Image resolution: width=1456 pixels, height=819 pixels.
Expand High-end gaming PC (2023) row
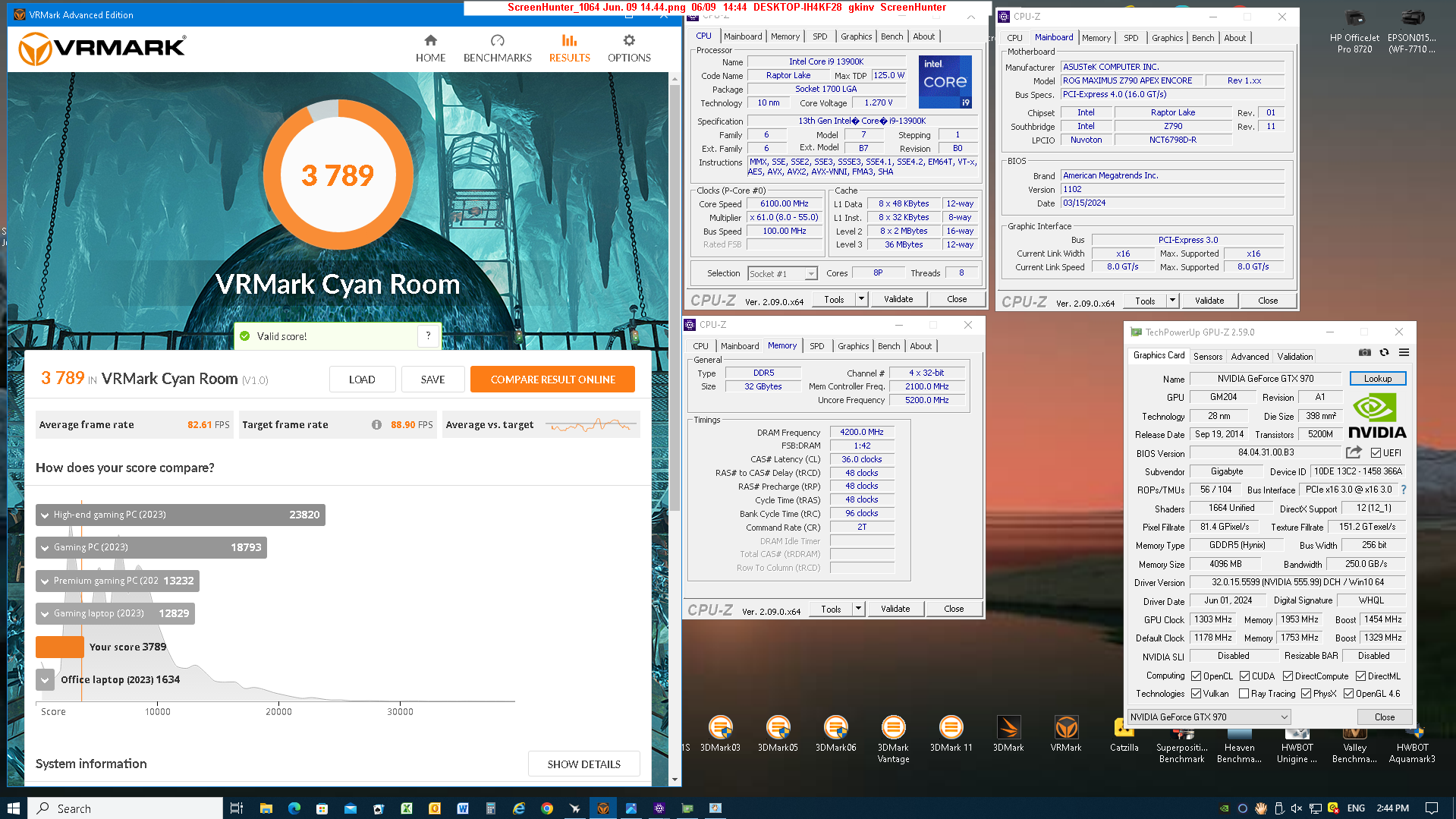coord(45,515)
